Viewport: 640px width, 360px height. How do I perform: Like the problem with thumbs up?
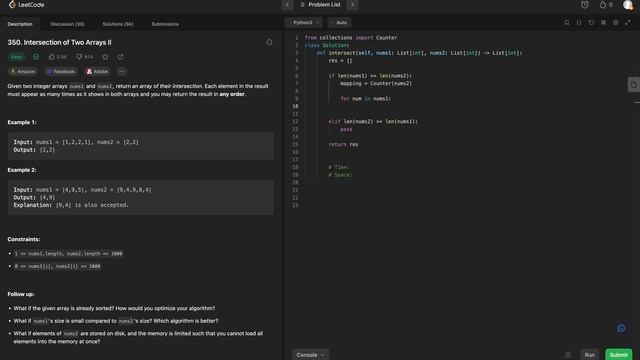[x=58, y=57]
